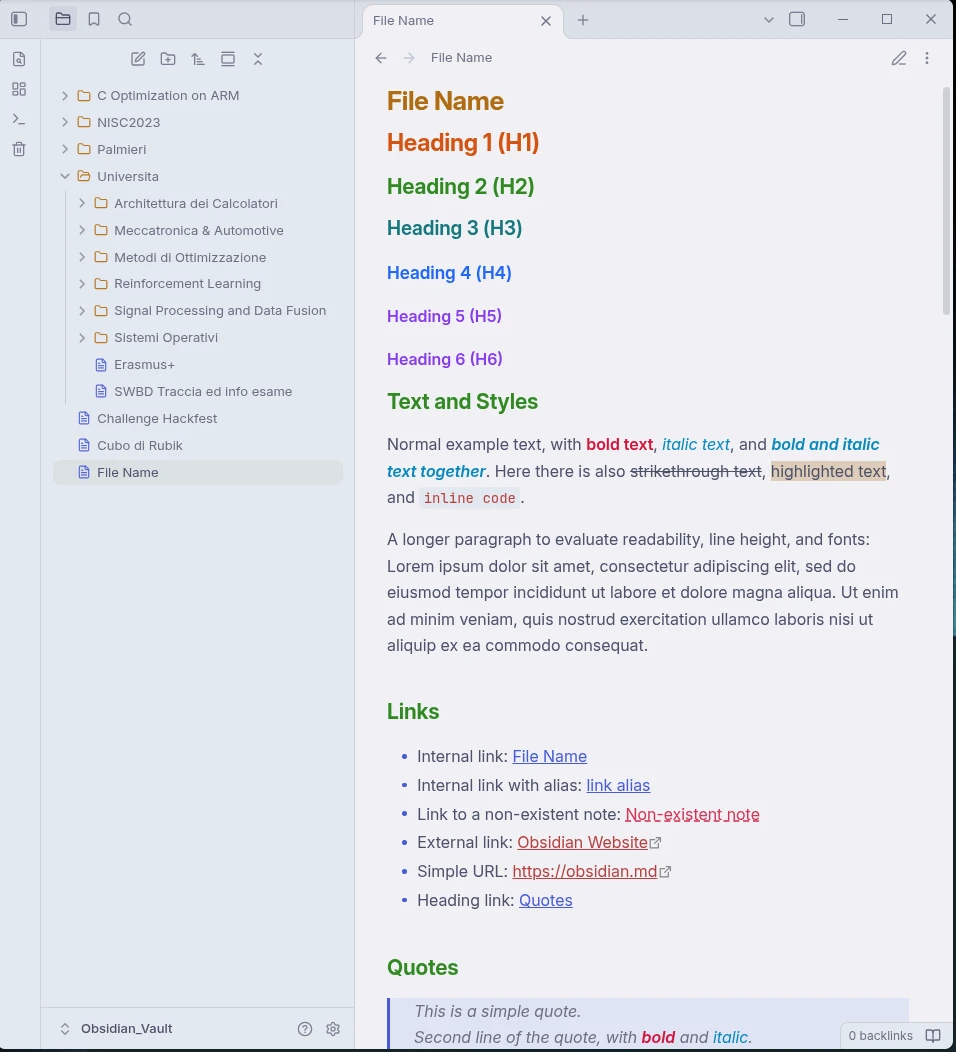Open settings gear icon
Screen dimensions: 956x1052
[333, 1029]
